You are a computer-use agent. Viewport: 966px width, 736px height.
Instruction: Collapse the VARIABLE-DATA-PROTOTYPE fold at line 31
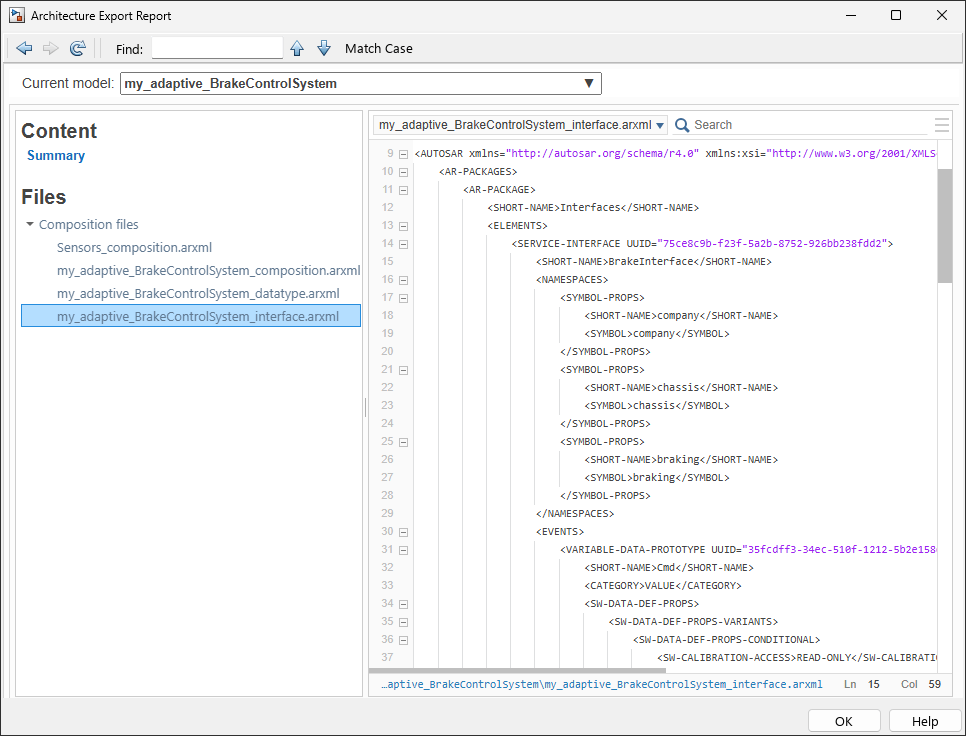click(404, 550)
